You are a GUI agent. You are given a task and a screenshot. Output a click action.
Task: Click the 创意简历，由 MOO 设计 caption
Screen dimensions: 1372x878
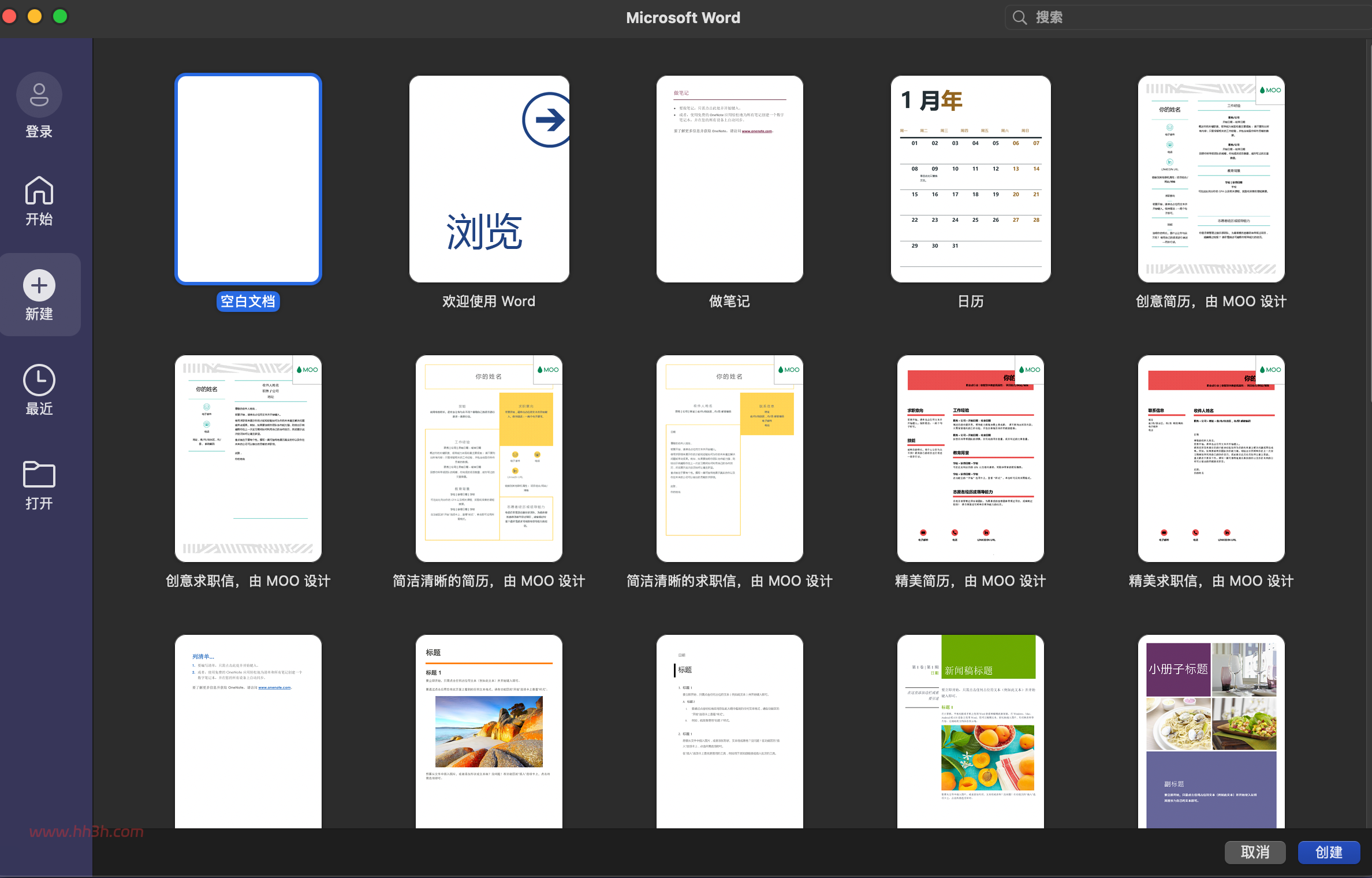(1211, 302)
